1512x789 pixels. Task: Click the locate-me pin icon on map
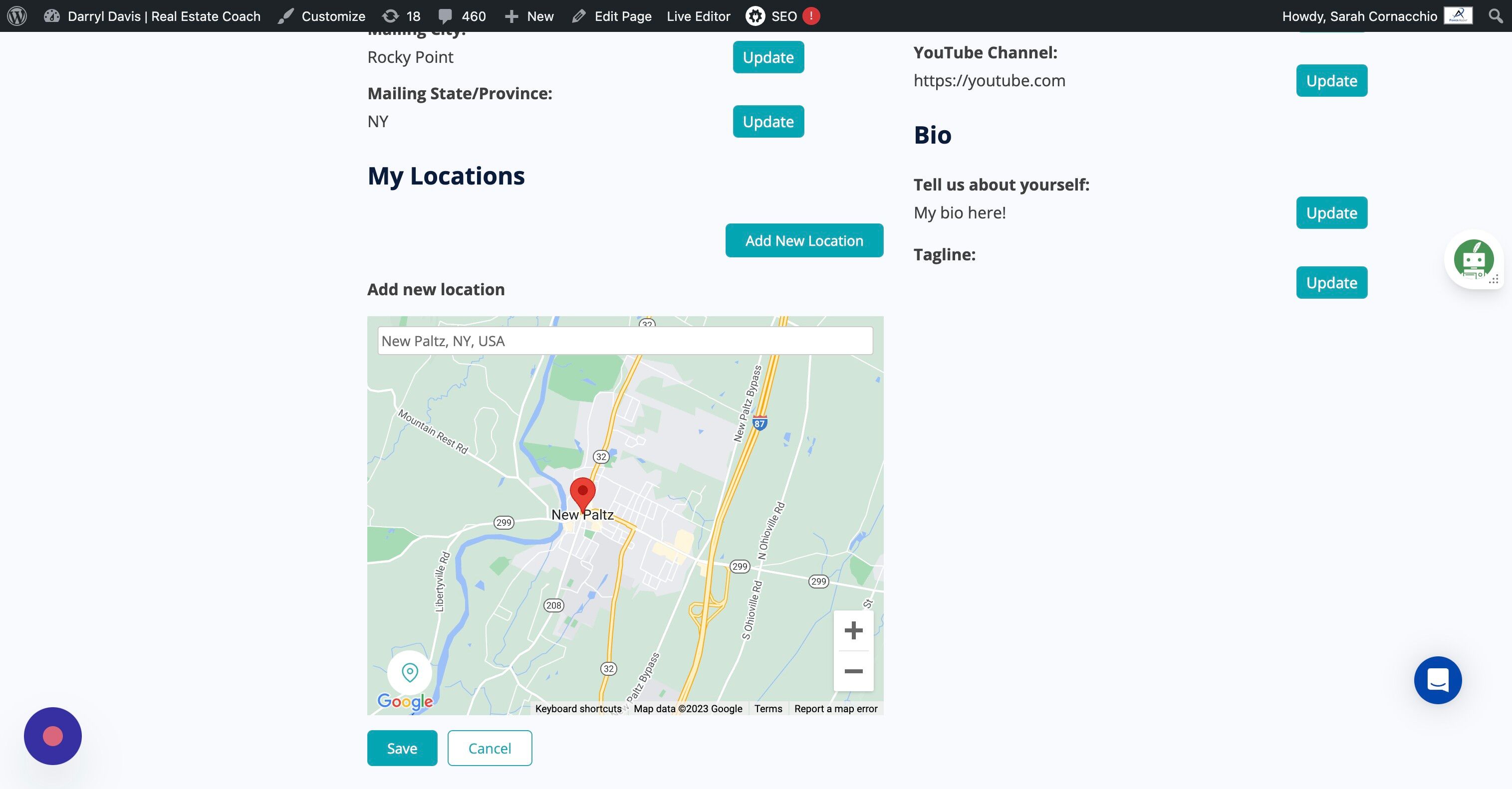click(410, 672)
